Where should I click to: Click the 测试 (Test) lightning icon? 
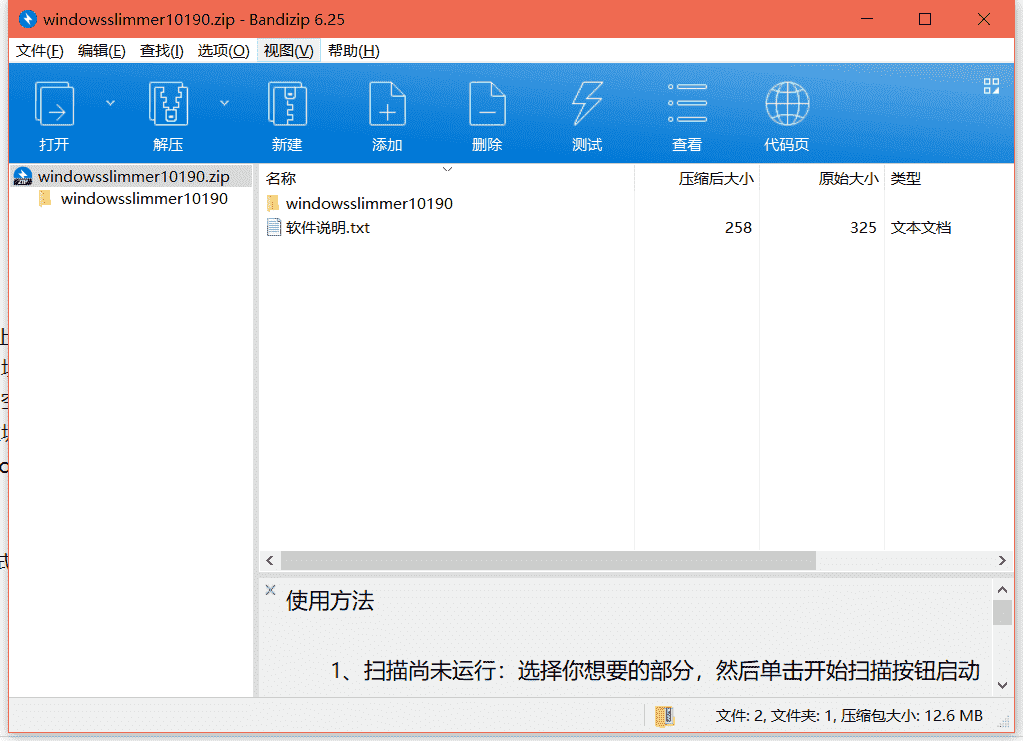(587, 104)
